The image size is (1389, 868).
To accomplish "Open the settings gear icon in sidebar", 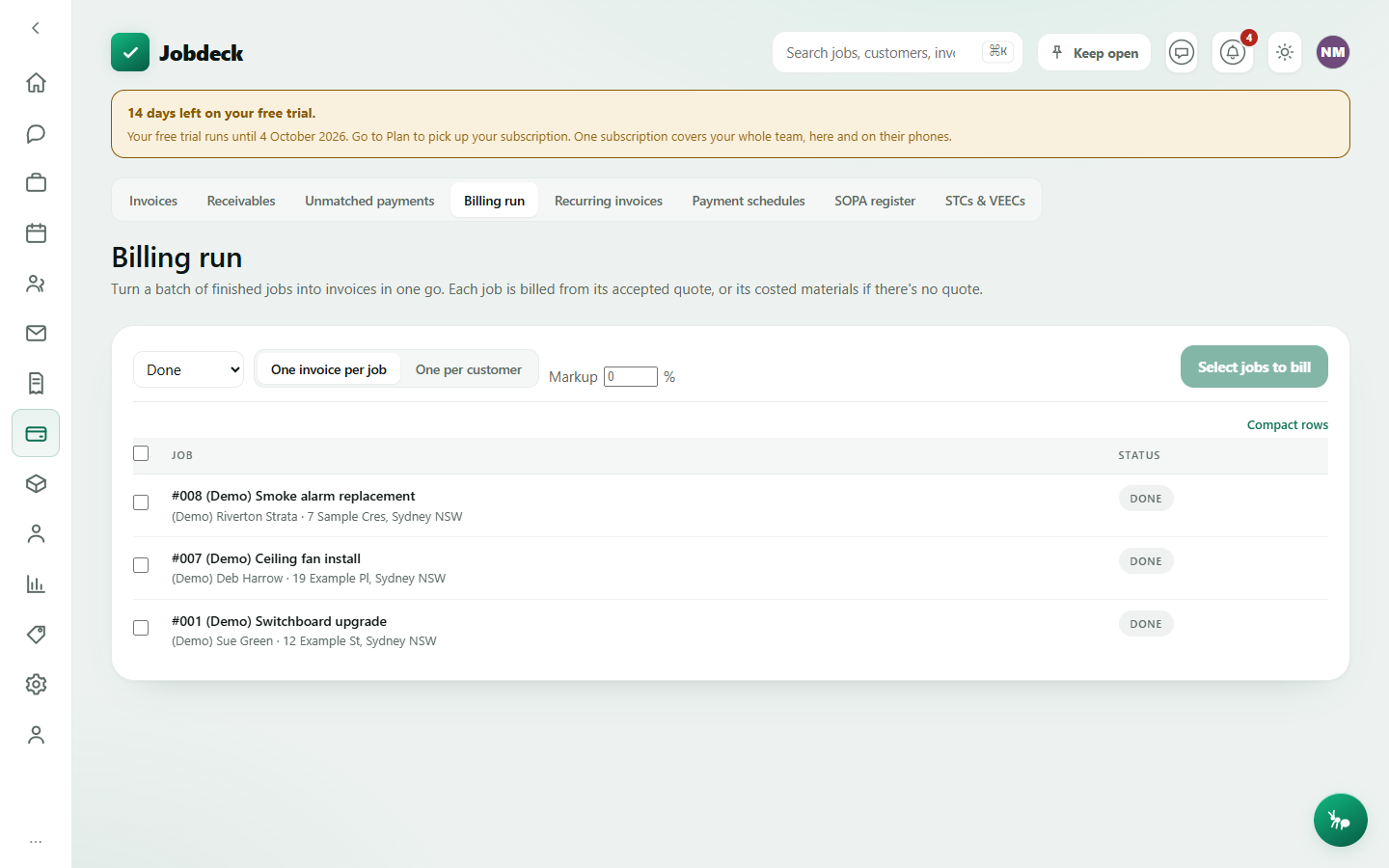I will point(36,685).
